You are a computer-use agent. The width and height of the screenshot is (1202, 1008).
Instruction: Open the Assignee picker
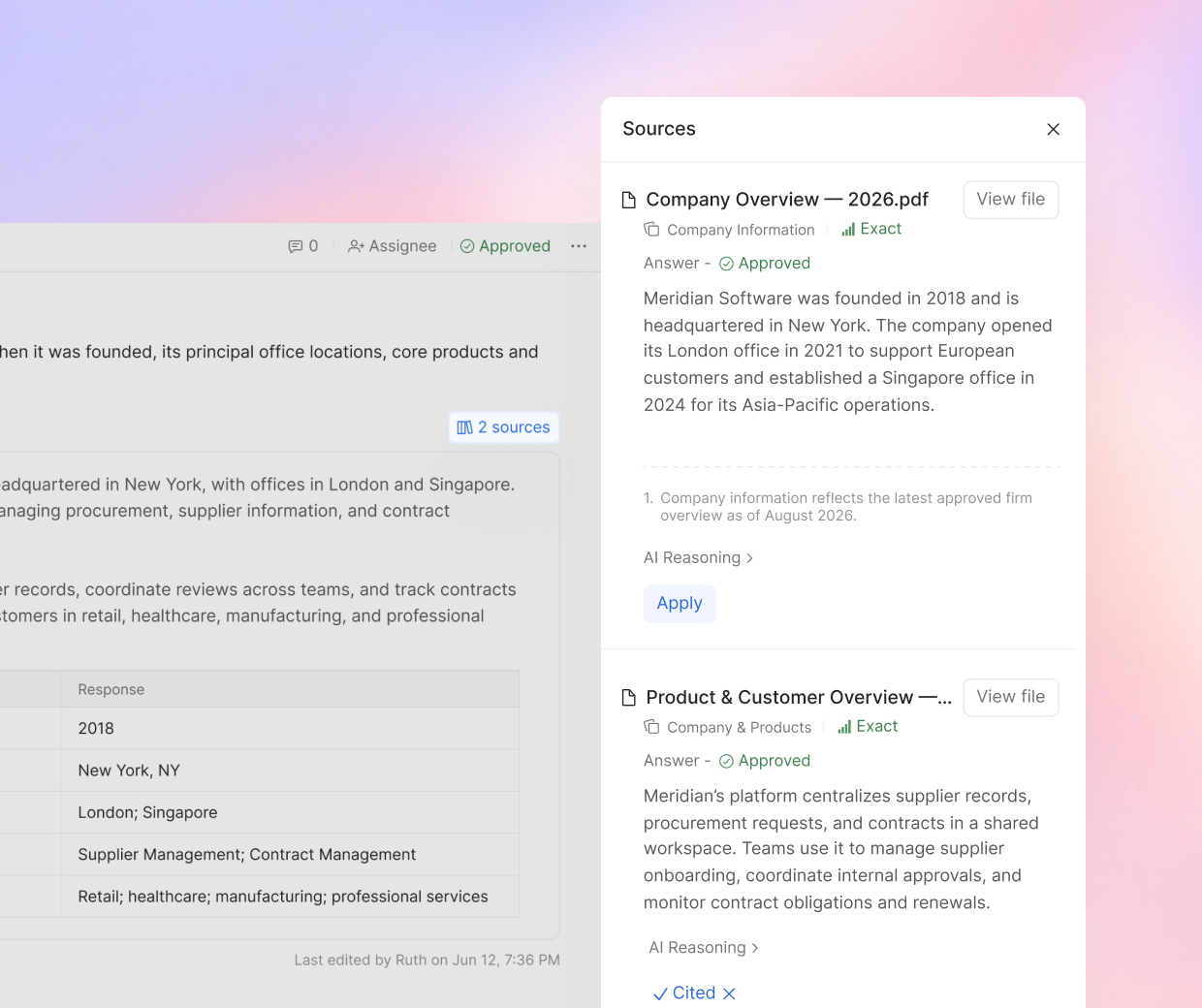click(393, 246)
